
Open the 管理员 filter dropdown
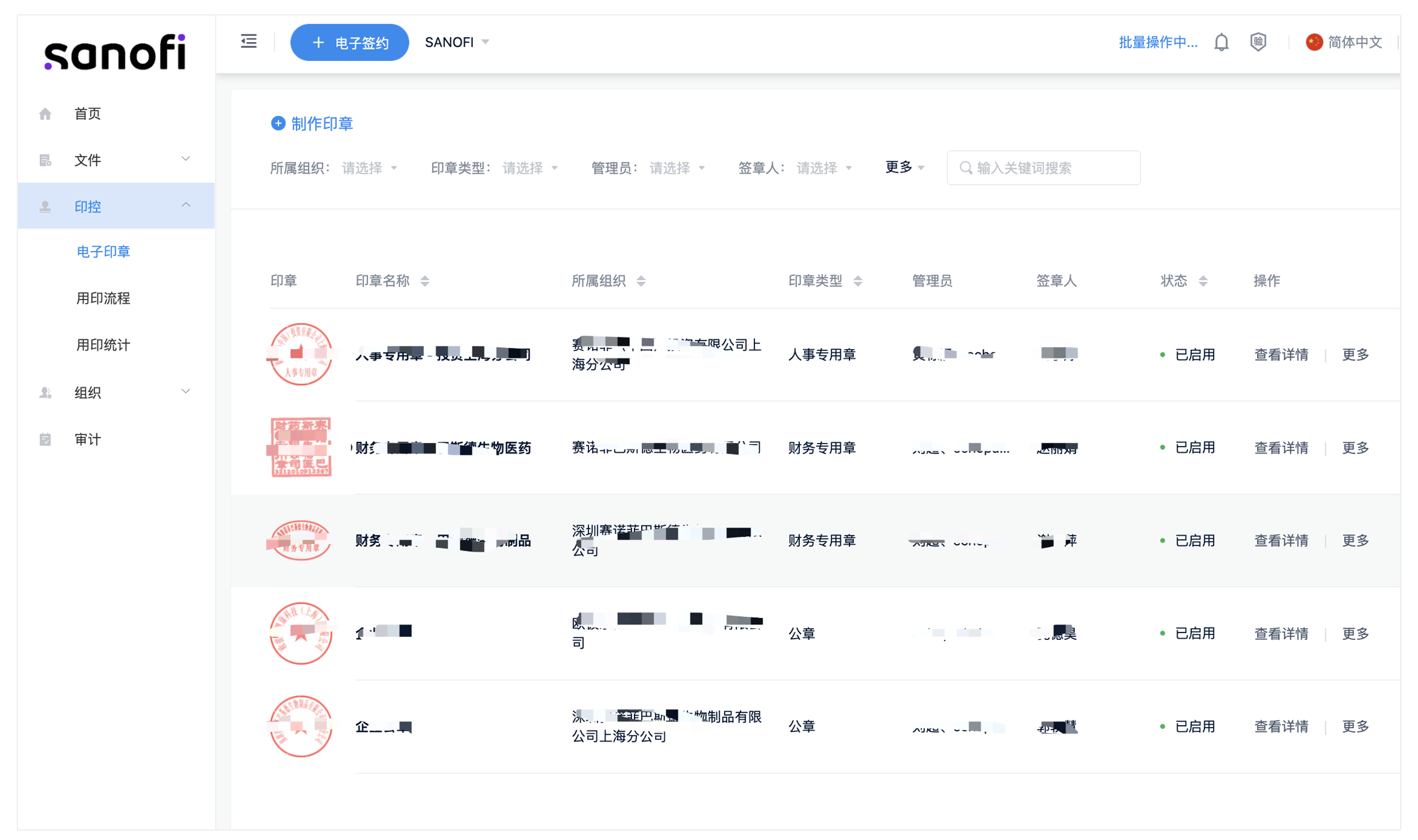pos(677,168)
